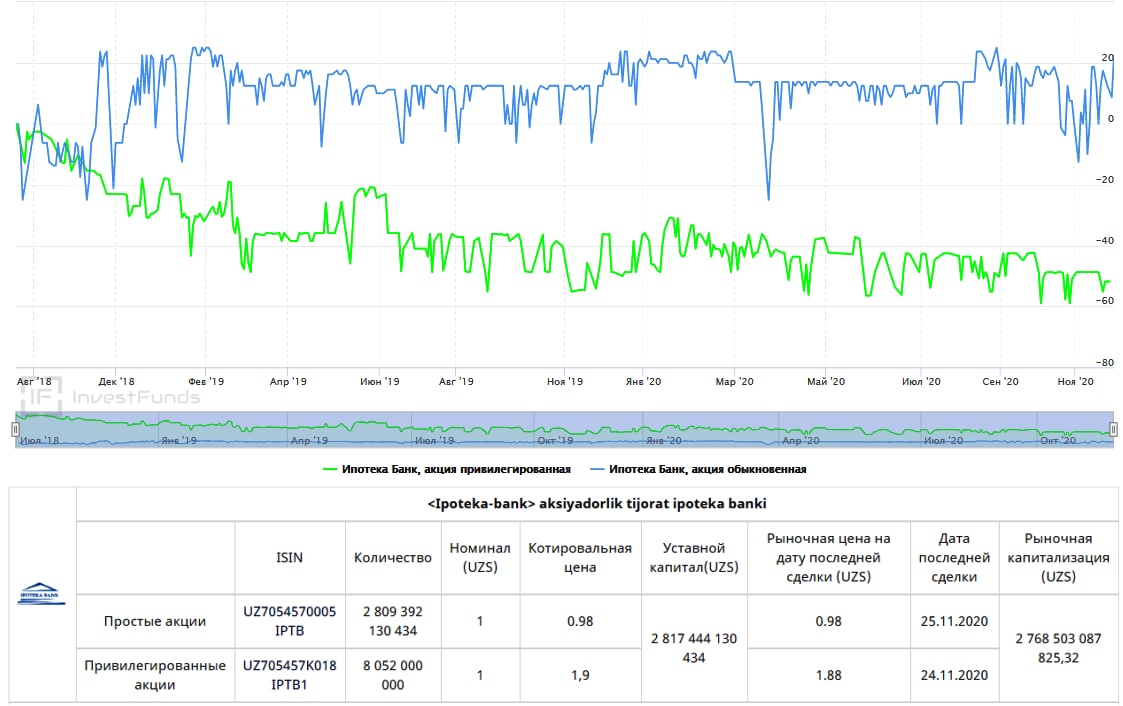1123x706 pixels.
Task: Click the quotation price 0.98 cell
Action: click(580, 621)
